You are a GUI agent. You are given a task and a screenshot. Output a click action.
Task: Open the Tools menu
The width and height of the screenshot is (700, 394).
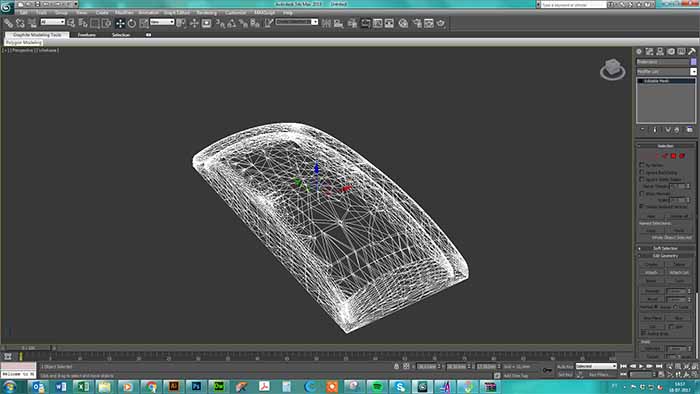pos(41,12)
